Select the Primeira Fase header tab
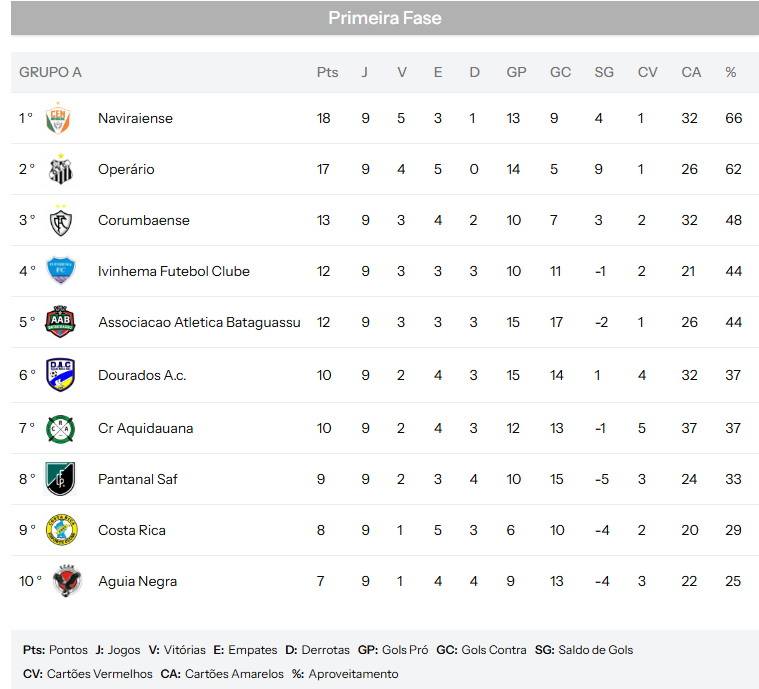The width and height of the screenshot is (759, 689). pyautogui.click(x=385, y=18)
